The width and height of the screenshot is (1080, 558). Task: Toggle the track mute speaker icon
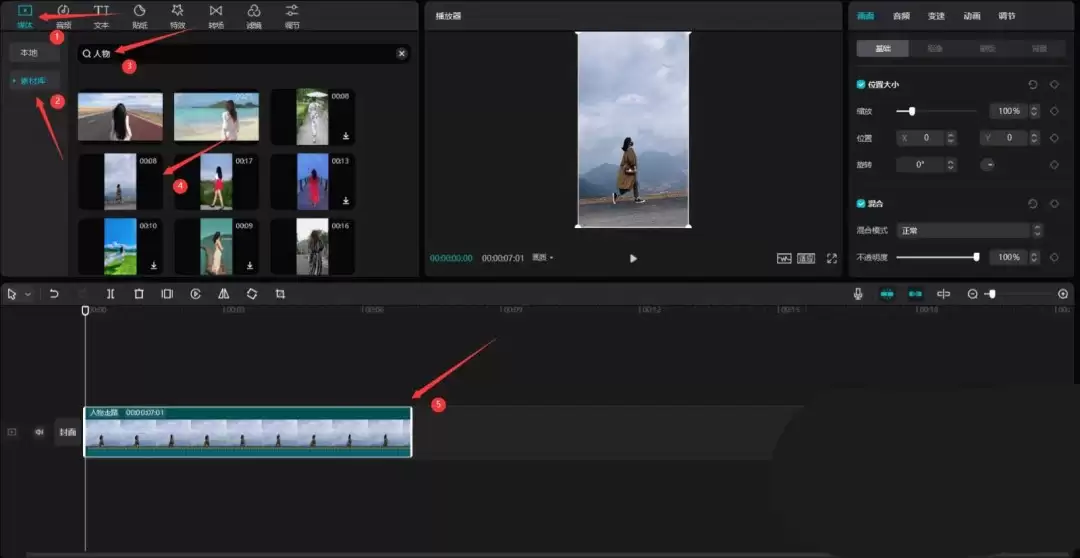point(40,432)
